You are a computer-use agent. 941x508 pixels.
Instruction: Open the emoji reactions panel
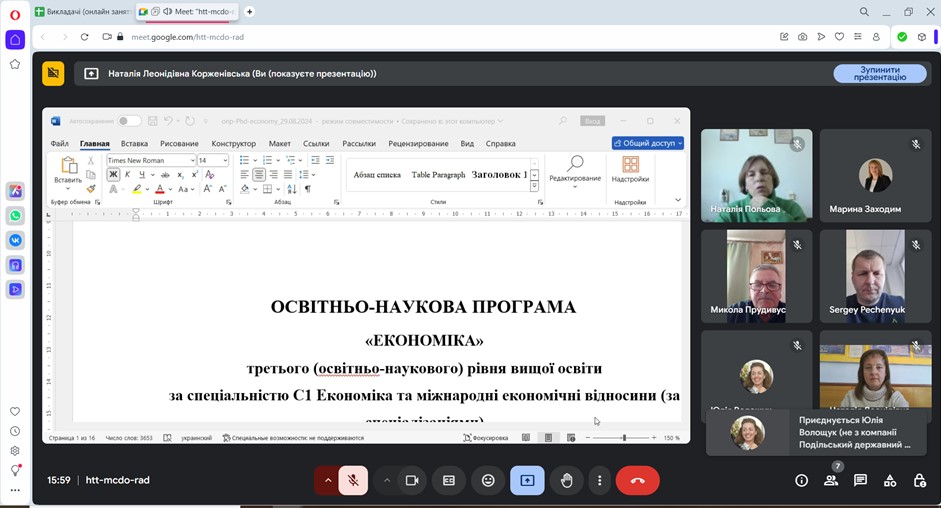488,480
